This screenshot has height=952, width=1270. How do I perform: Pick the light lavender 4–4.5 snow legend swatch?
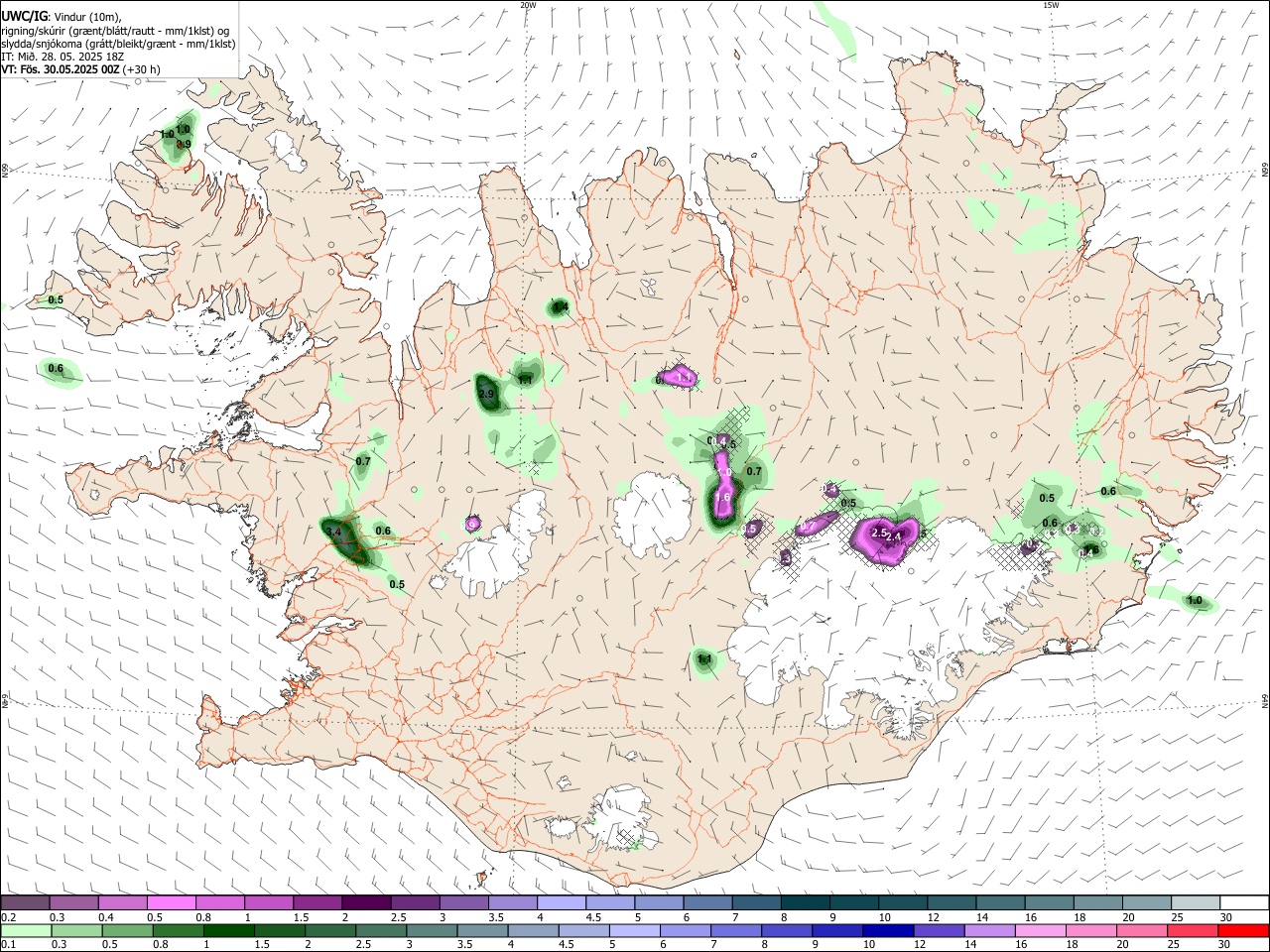[561, 903]
